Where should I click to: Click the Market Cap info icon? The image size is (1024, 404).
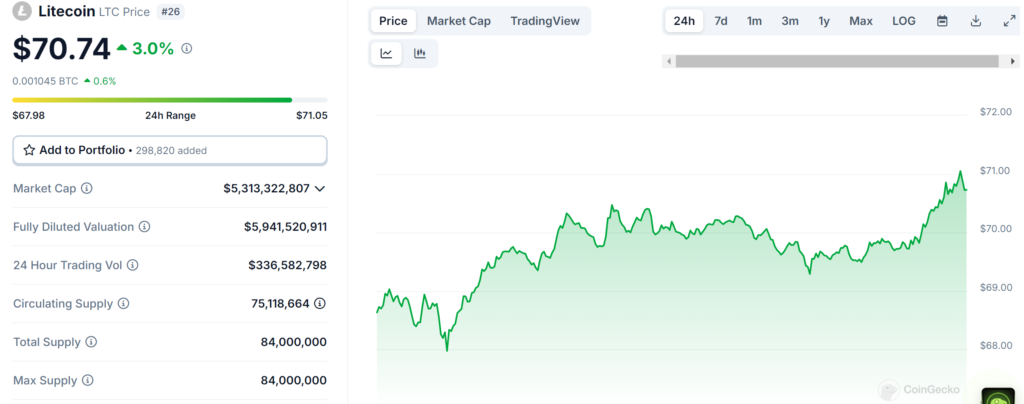[87, 189]
